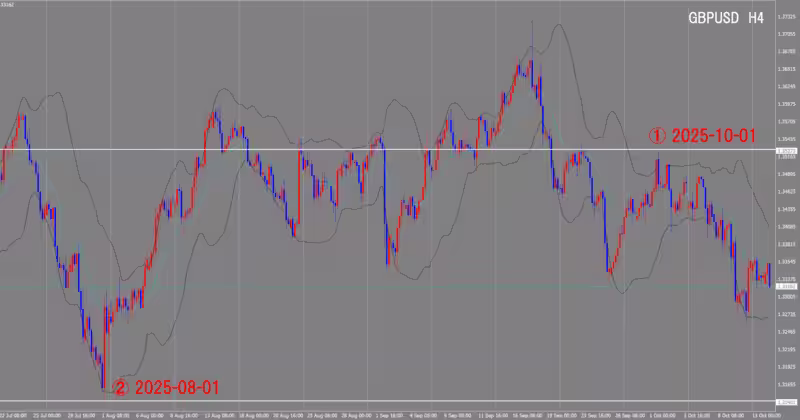The height and width of the screenshot is (420, 800).
Task: Select the red 2025-10-01 annotation label
Action: pos(714,136)
